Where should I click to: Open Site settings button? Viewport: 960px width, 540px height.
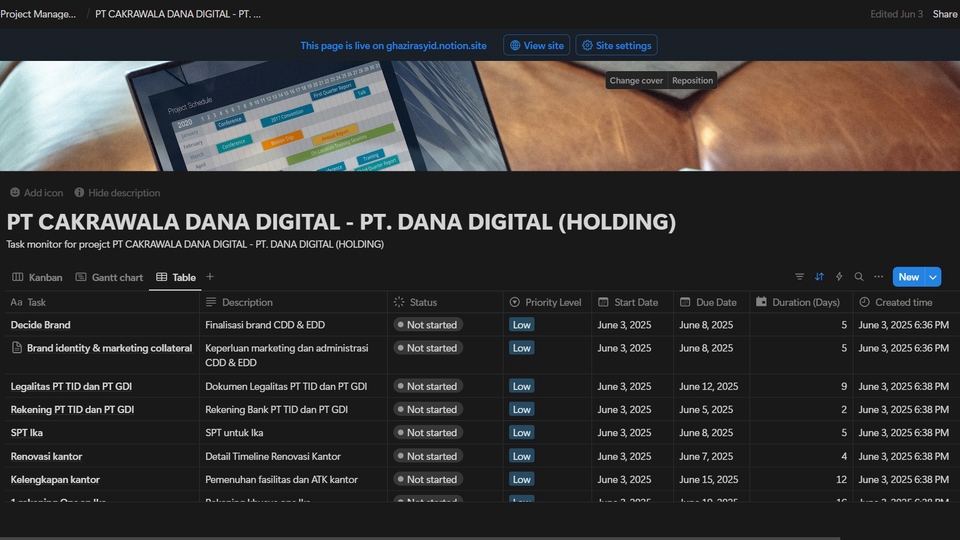(617, 45)
